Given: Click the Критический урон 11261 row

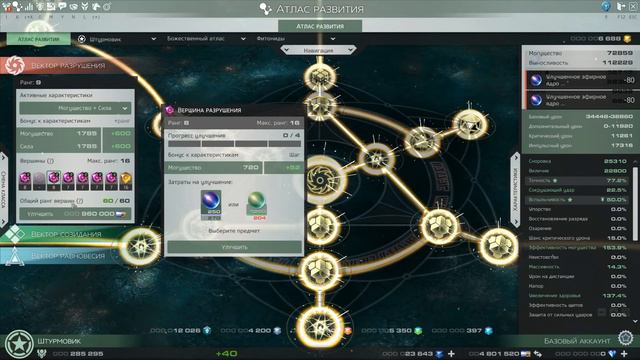Looking at the screenshot, I should [x=580, y=136].
